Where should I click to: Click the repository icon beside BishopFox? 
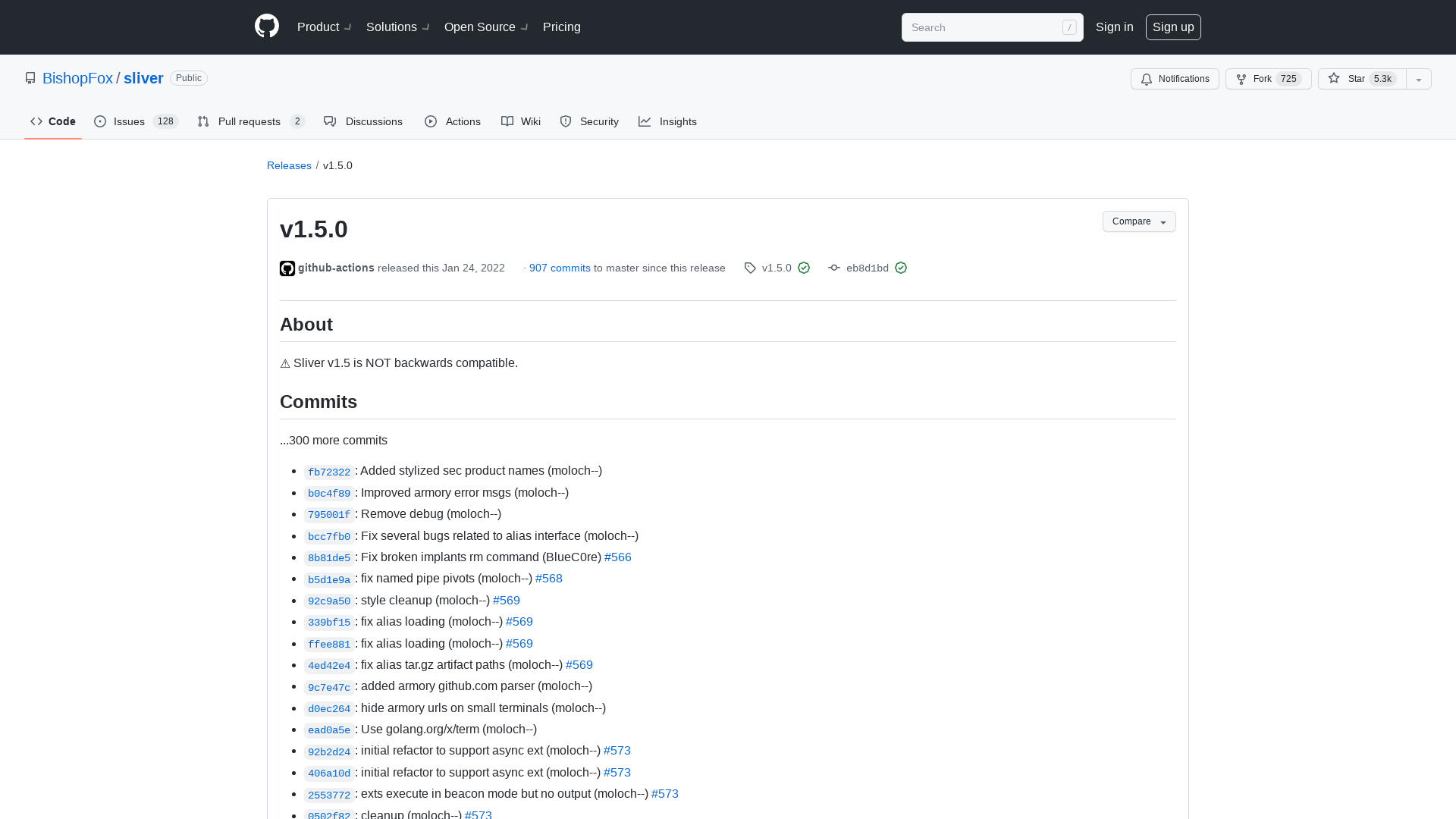click(x=30, y=78)
